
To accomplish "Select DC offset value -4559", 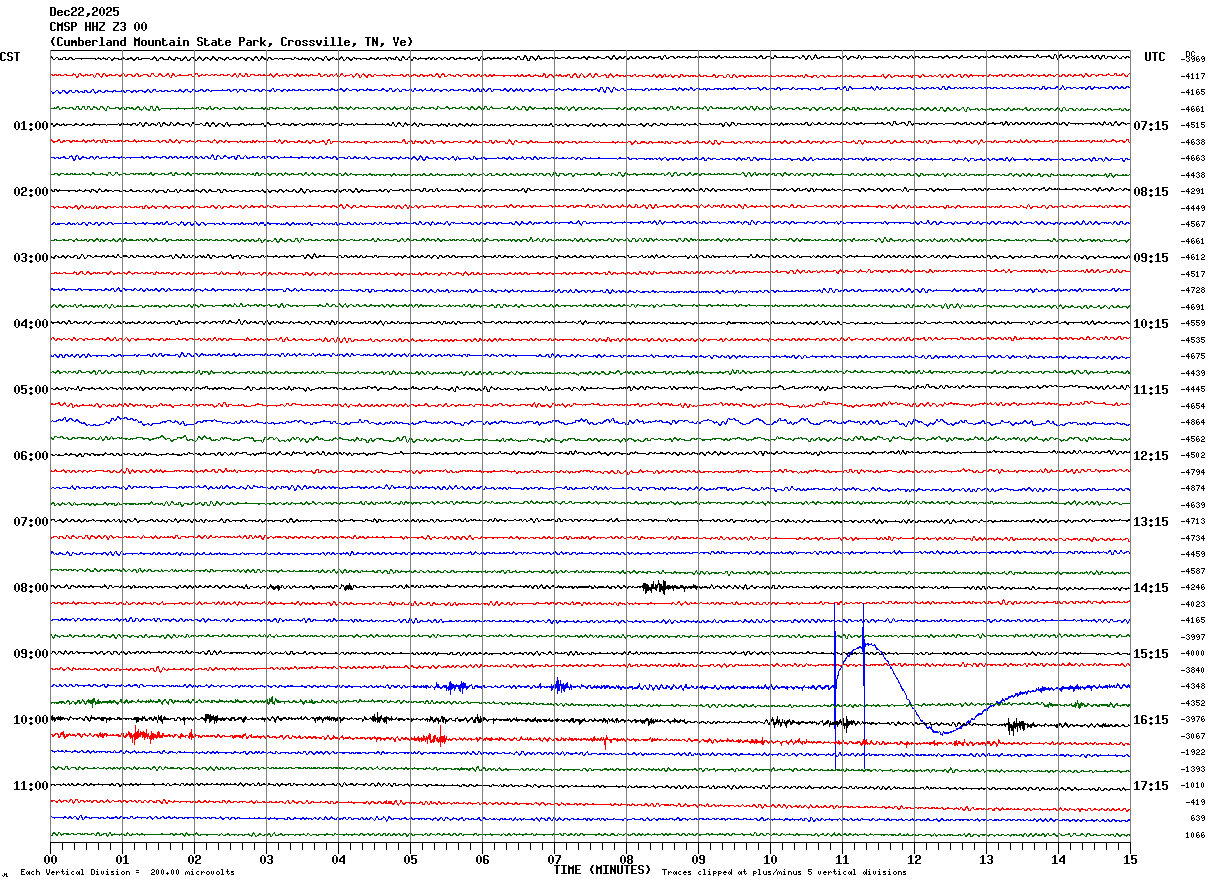I will 1194,324.
